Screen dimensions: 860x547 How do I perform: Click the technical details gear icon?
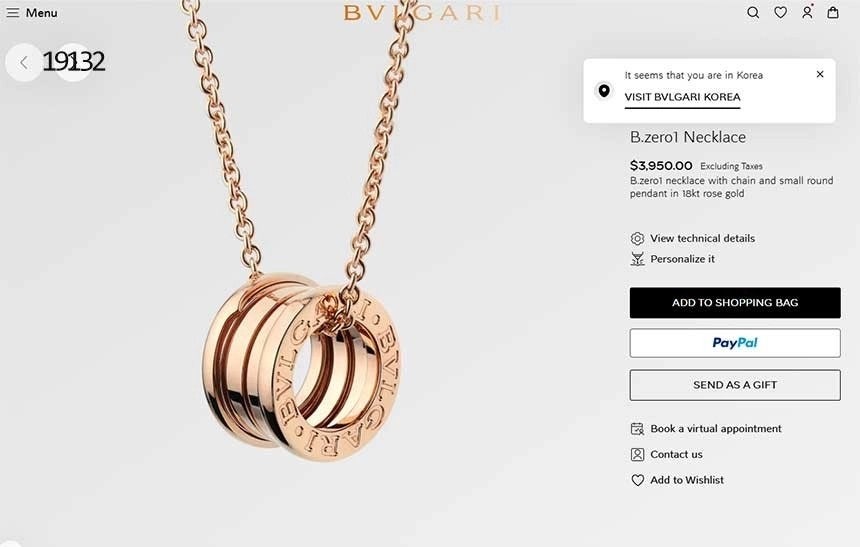(x=637, y=239)
